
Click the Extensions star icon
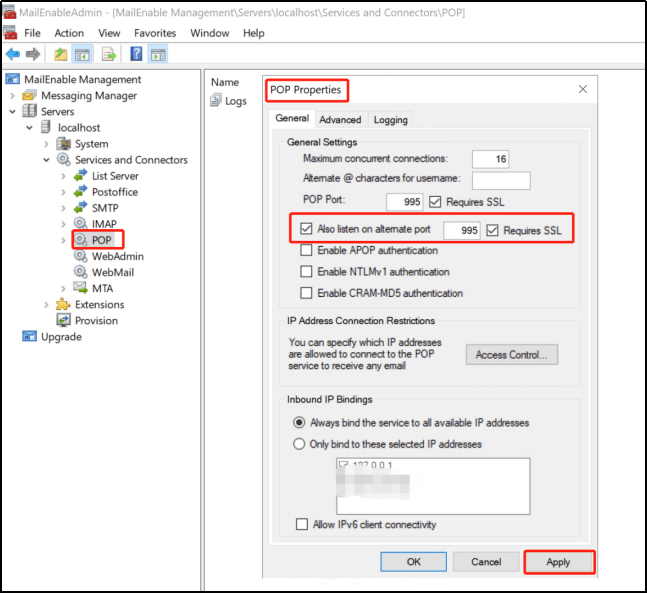click(64, 304)
